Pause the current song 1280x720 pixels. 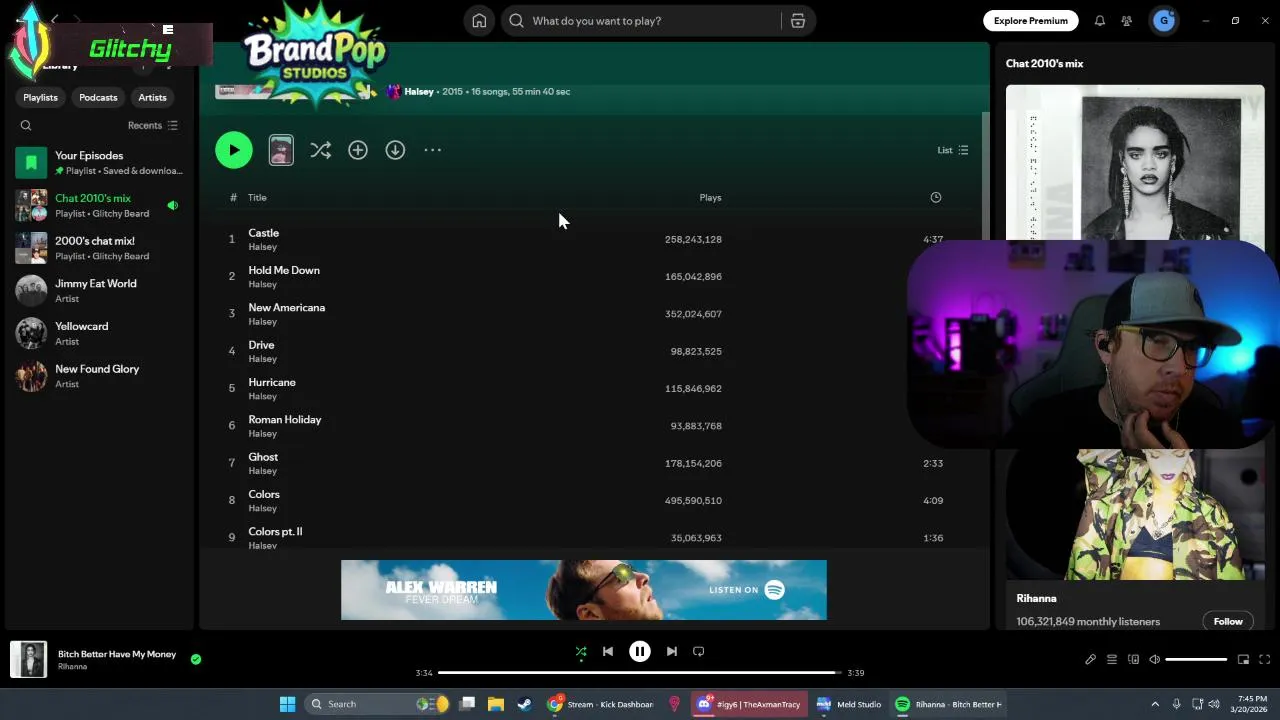[640, 651]
